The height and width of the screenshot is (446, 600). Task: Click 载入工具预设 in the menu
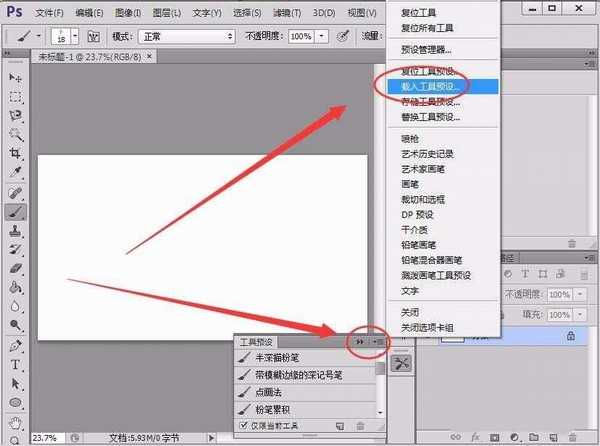(431, 86)
